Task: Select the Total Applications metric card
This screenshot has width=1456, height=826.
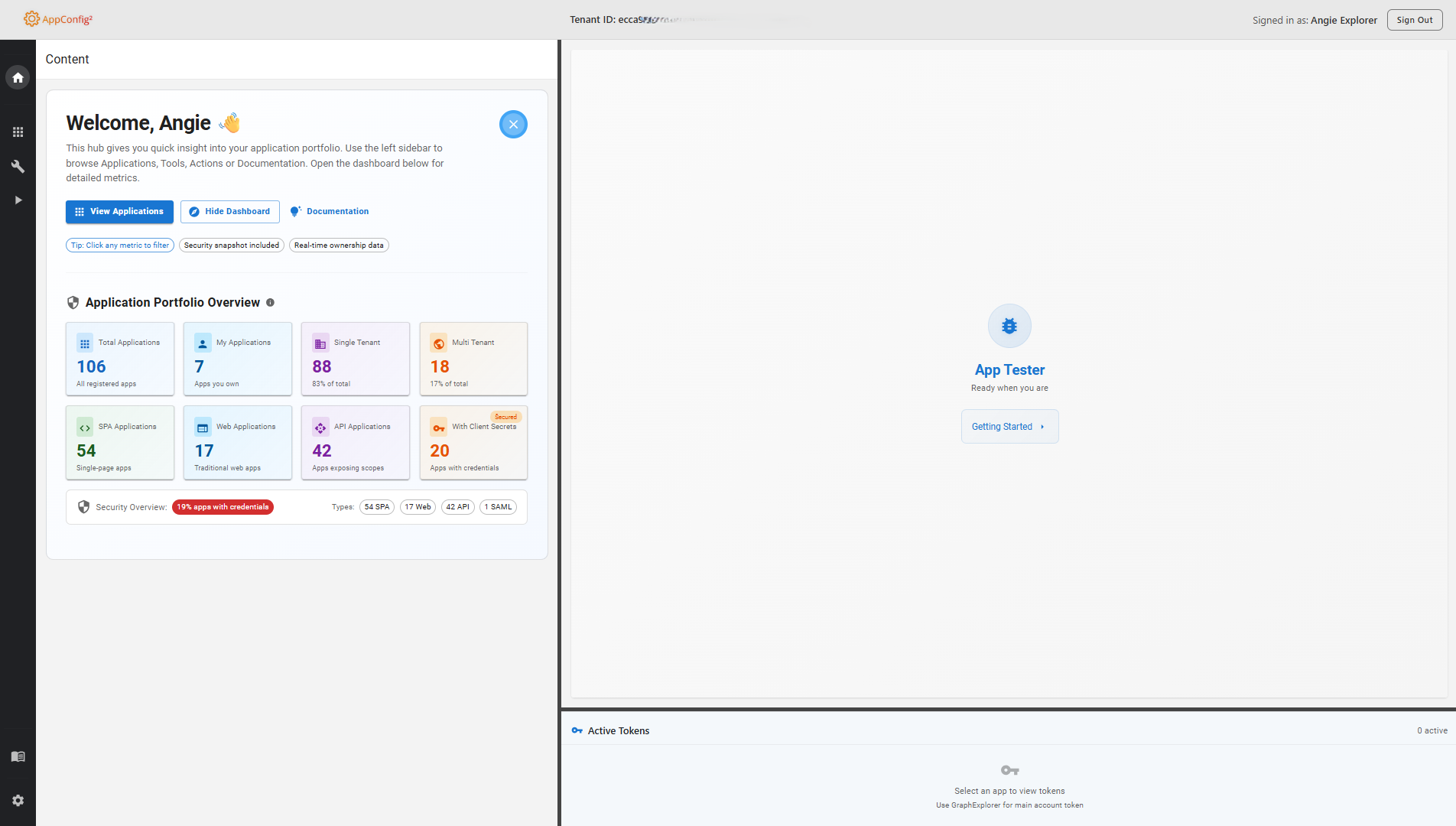Action: click(120, 359)
